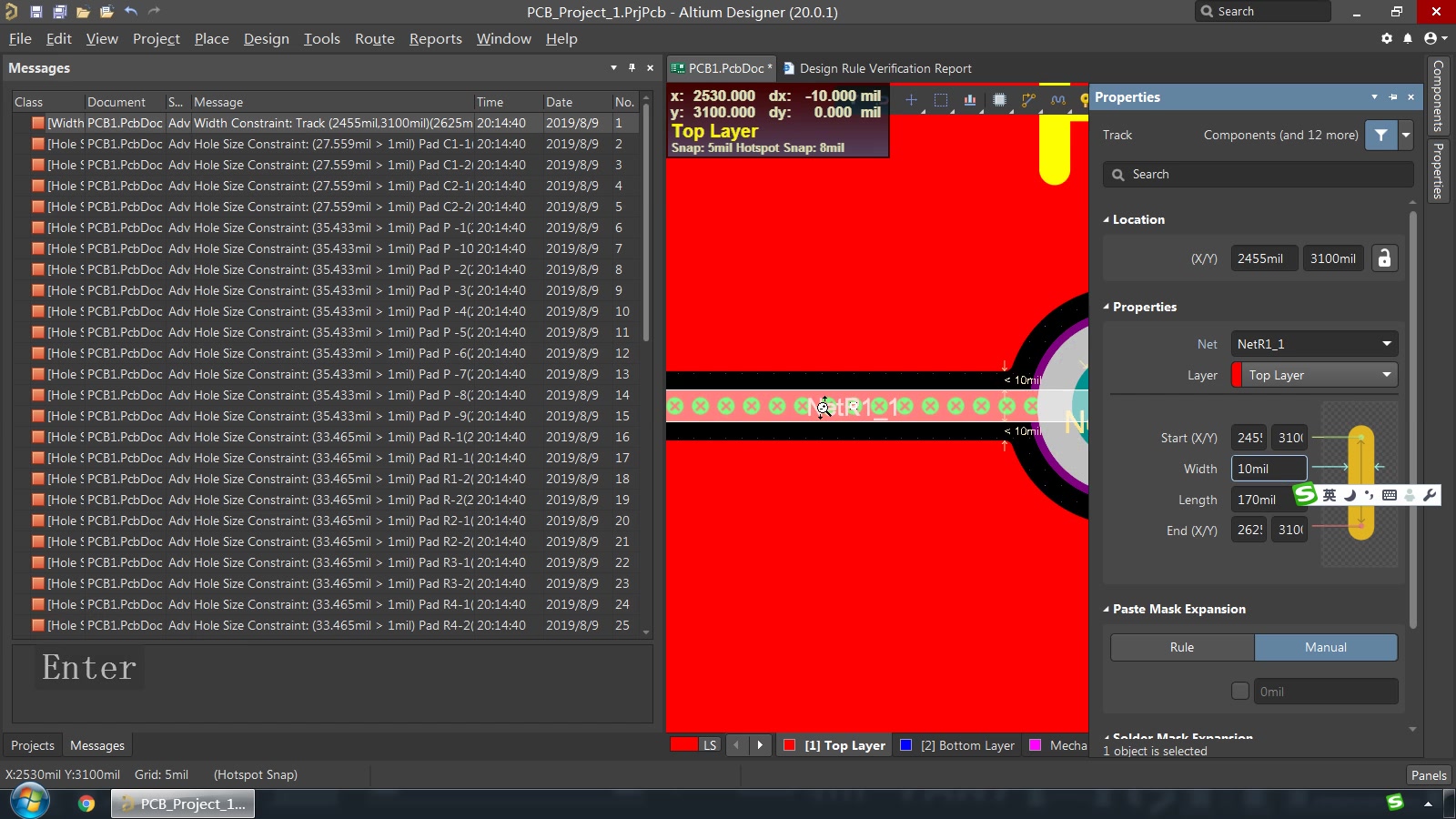The height and width of the screenshot is (819, 1456).
Task: Select the Rule option for Paste Mask Expansion
Action: (x=1182, y=647)
